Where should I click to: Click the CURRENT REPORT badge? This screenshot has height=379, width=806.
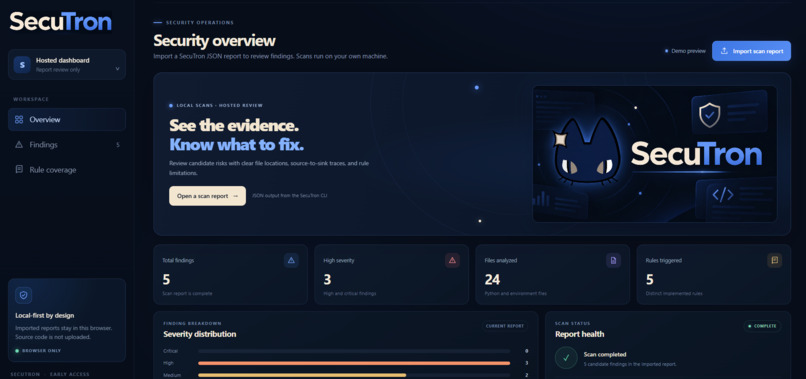505,326
